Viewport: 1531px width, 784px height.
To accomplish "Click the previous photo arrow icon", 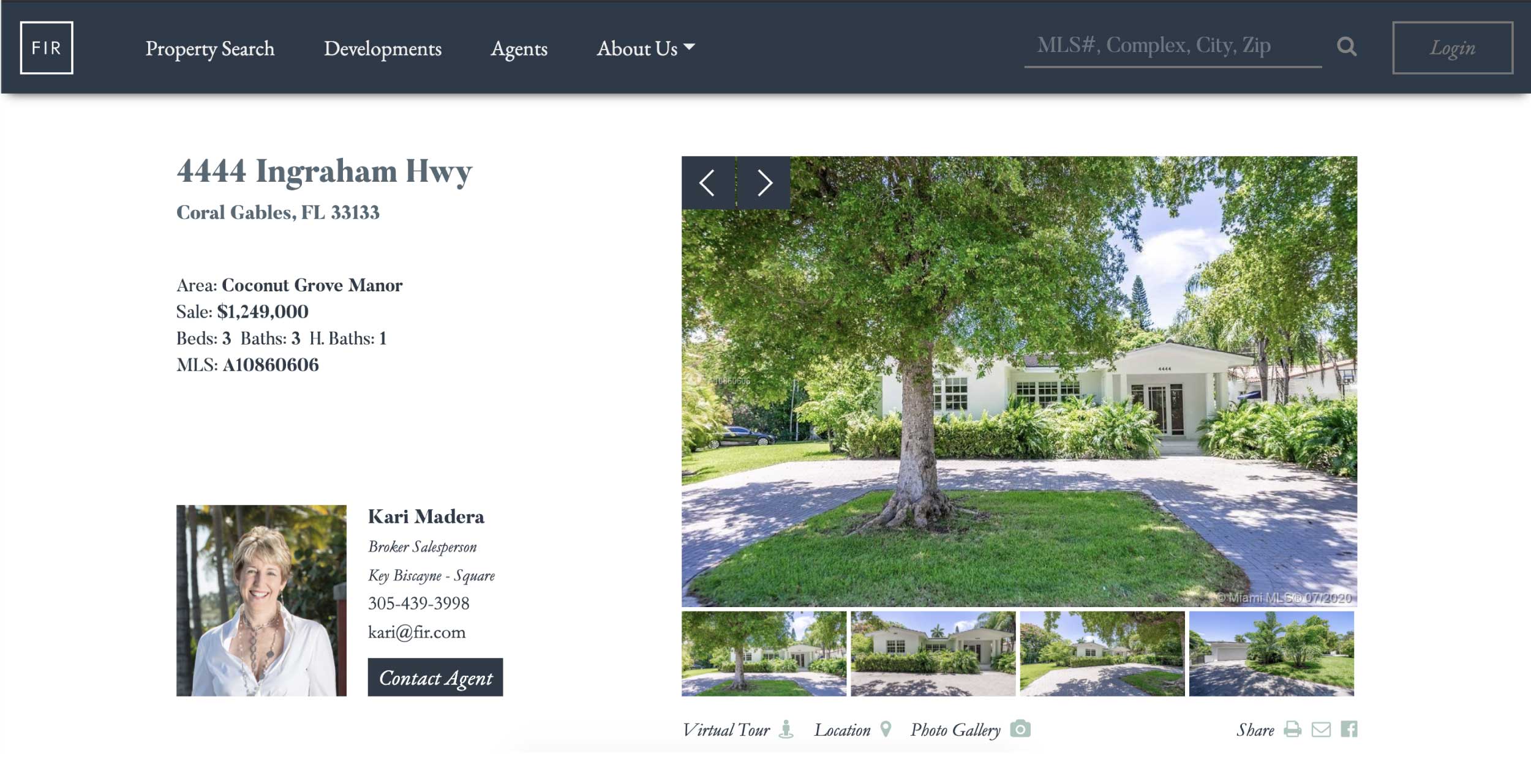I will coord(707,182).
